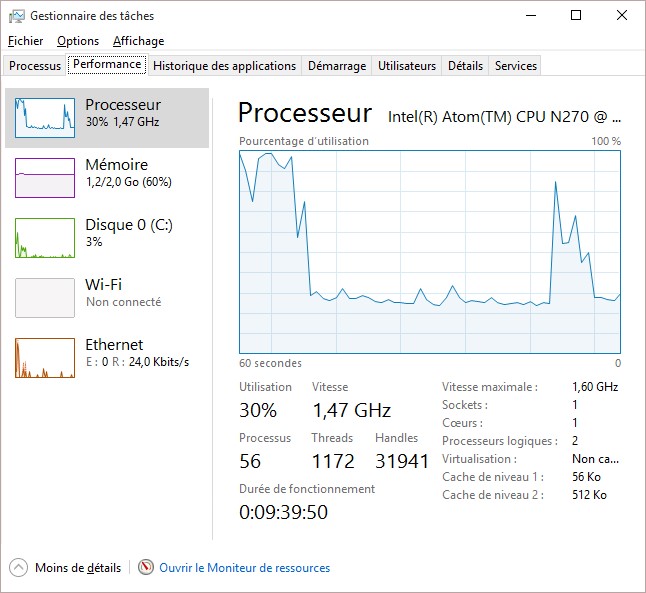Switch to the Détails tab
The width and height of the screenshot is (646, 593).
(x=465, y=66)
